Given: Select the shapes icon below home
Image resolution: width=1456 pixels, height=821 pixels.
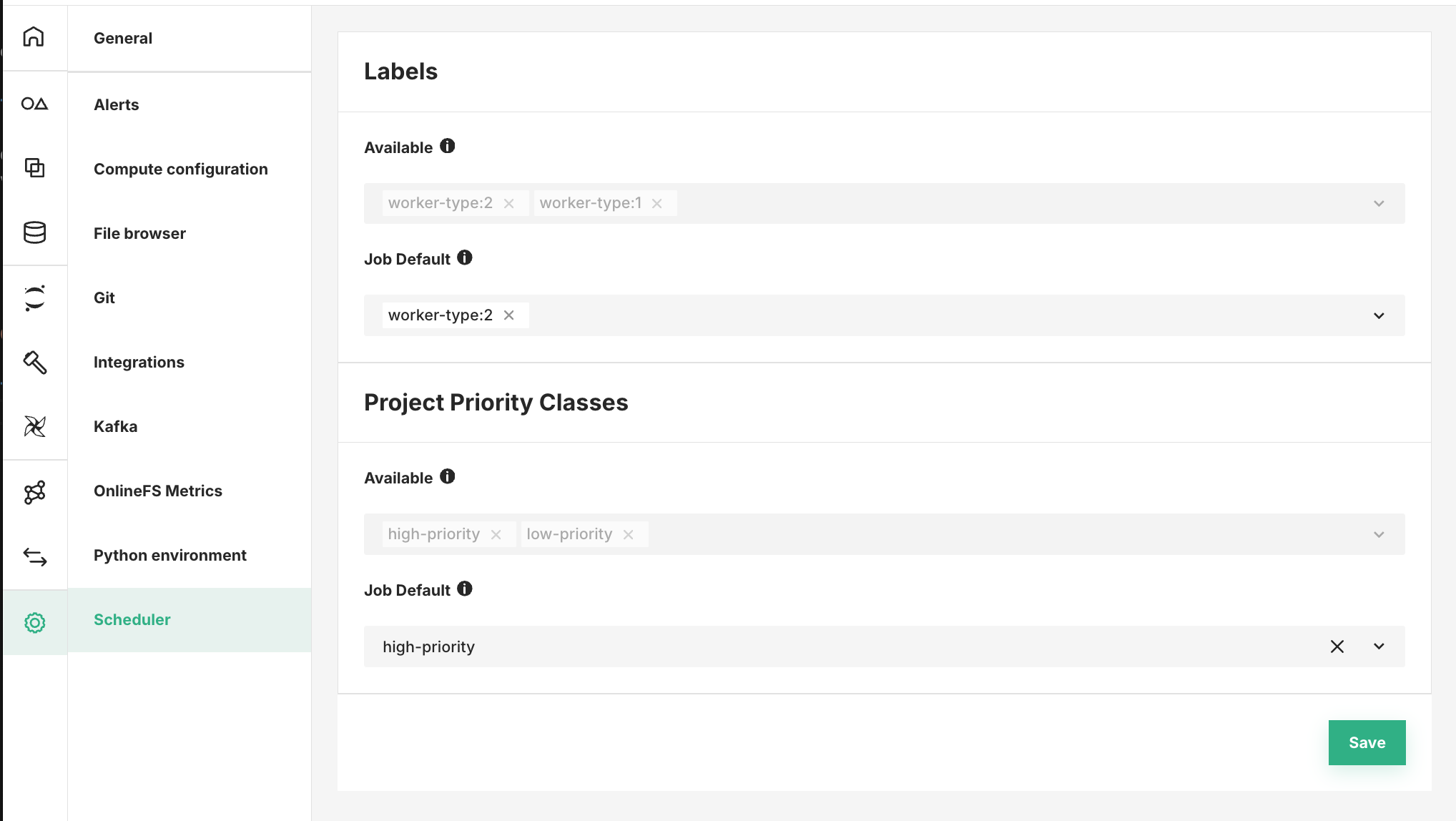Looking at the screenshot, I should tap(34, 104).
